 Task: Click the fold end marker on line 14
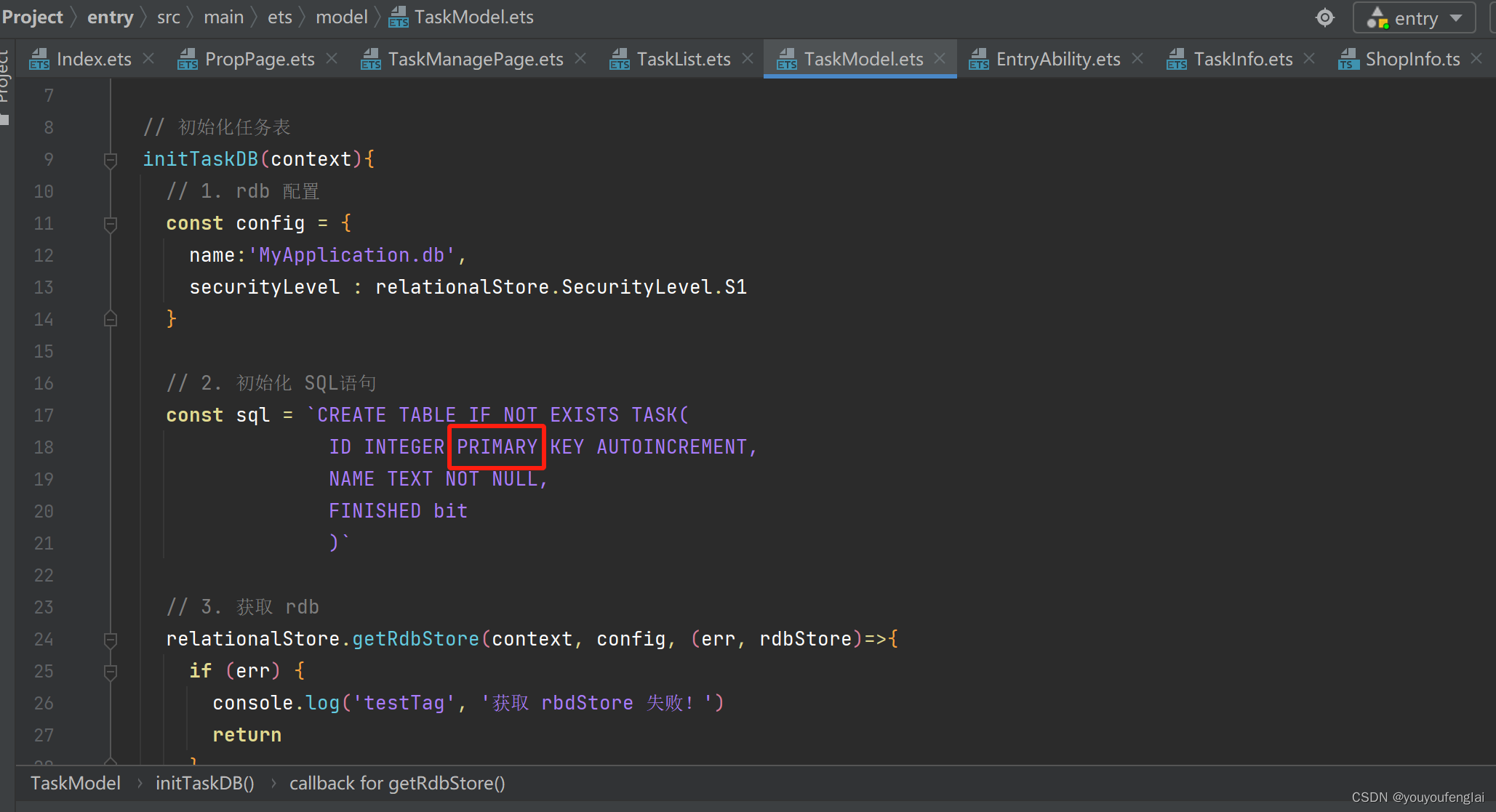click(111, 318)
